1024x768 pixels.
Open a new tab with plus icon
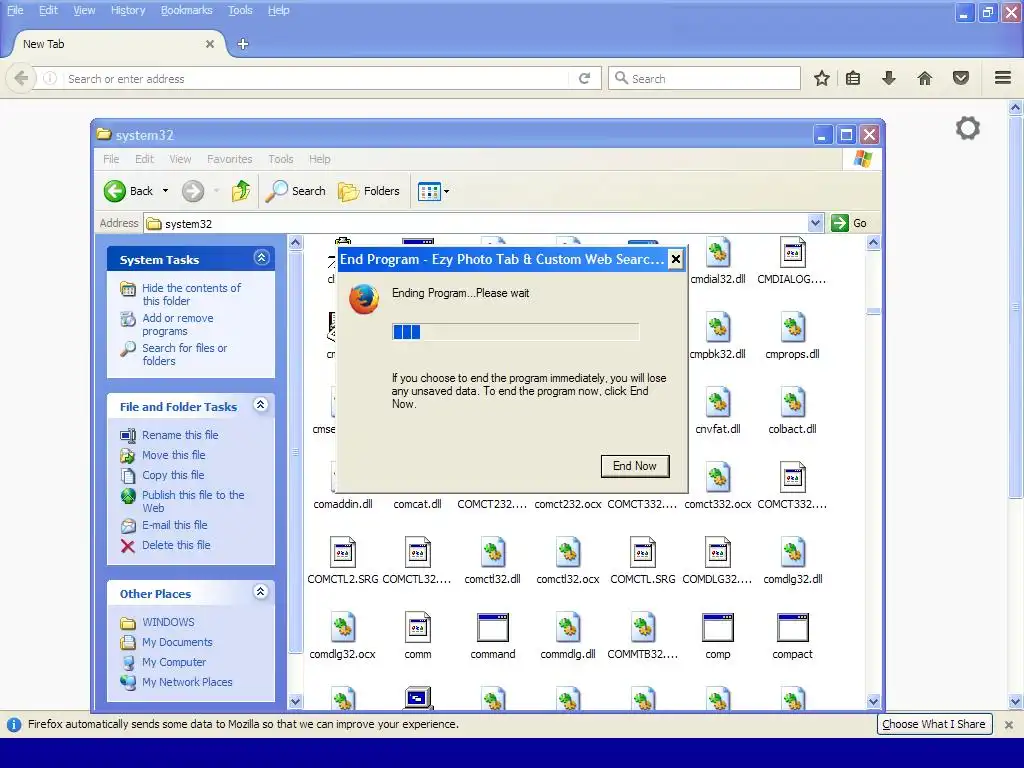243,44
